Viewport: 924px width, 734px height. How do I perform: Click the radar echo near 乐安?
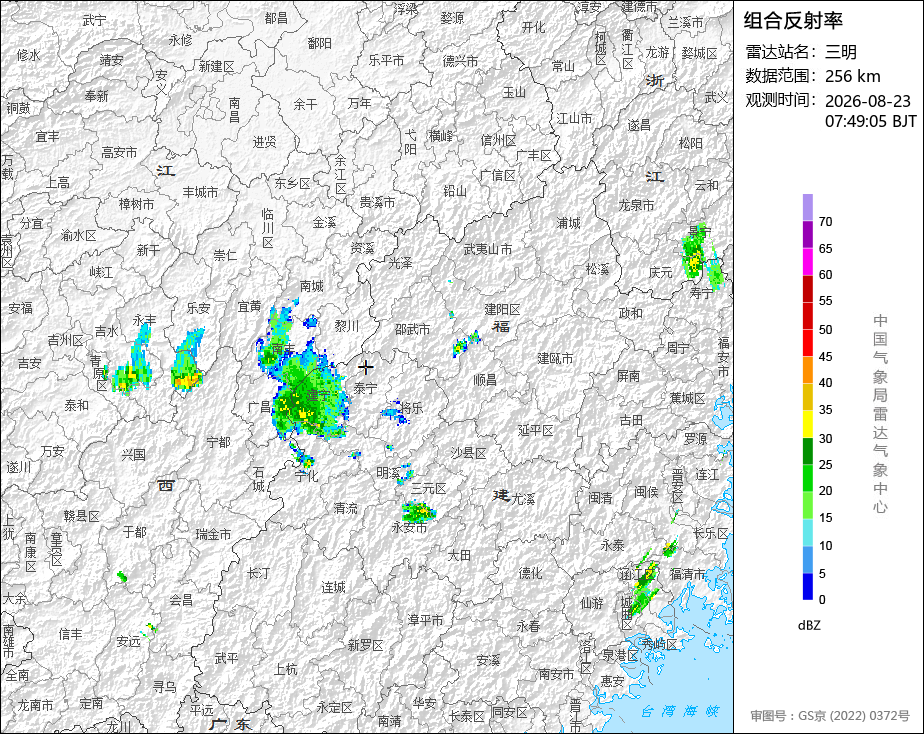pos(188,361)
